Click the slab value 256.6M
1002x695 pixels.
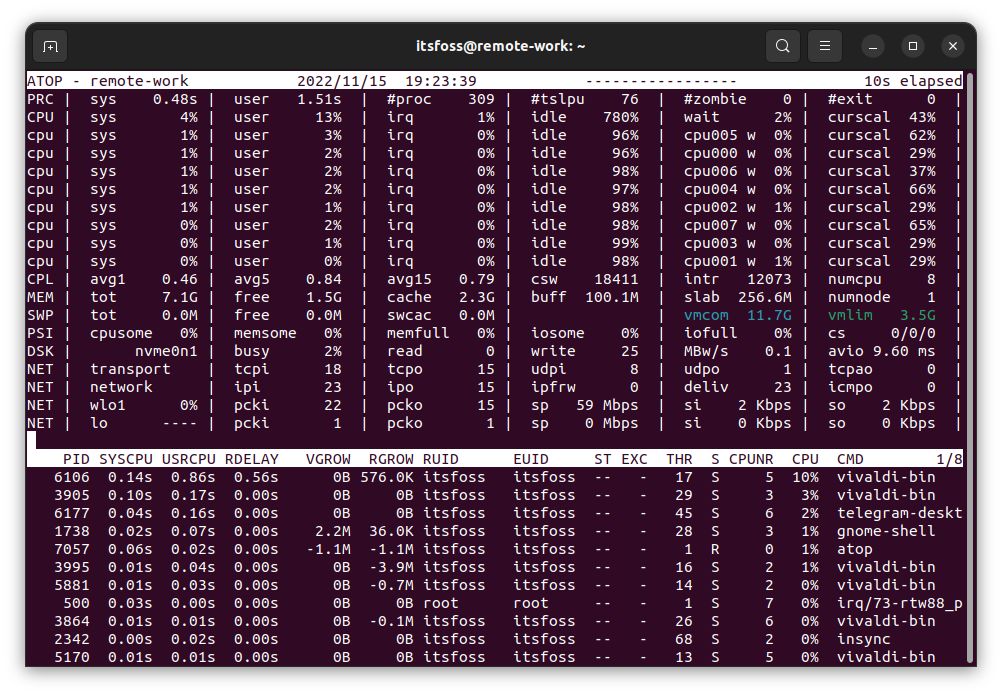(764, 297)
